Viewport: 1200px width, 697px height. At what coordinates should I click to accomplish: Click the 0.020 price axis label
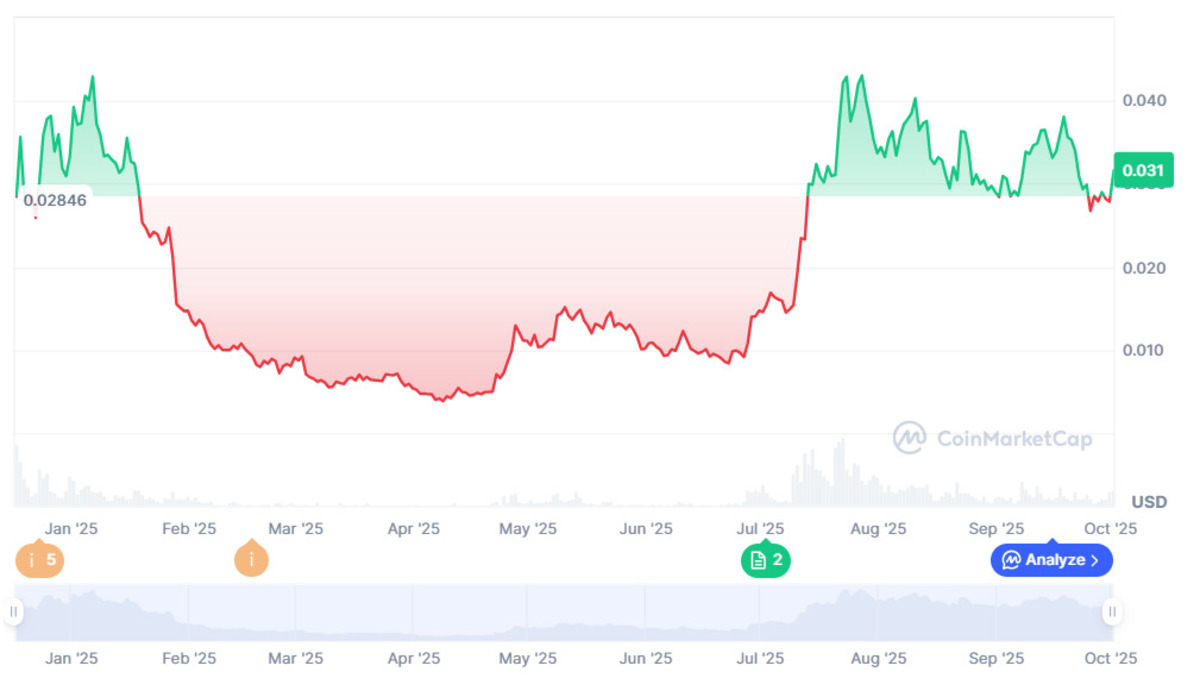(x=1143, y=268)
